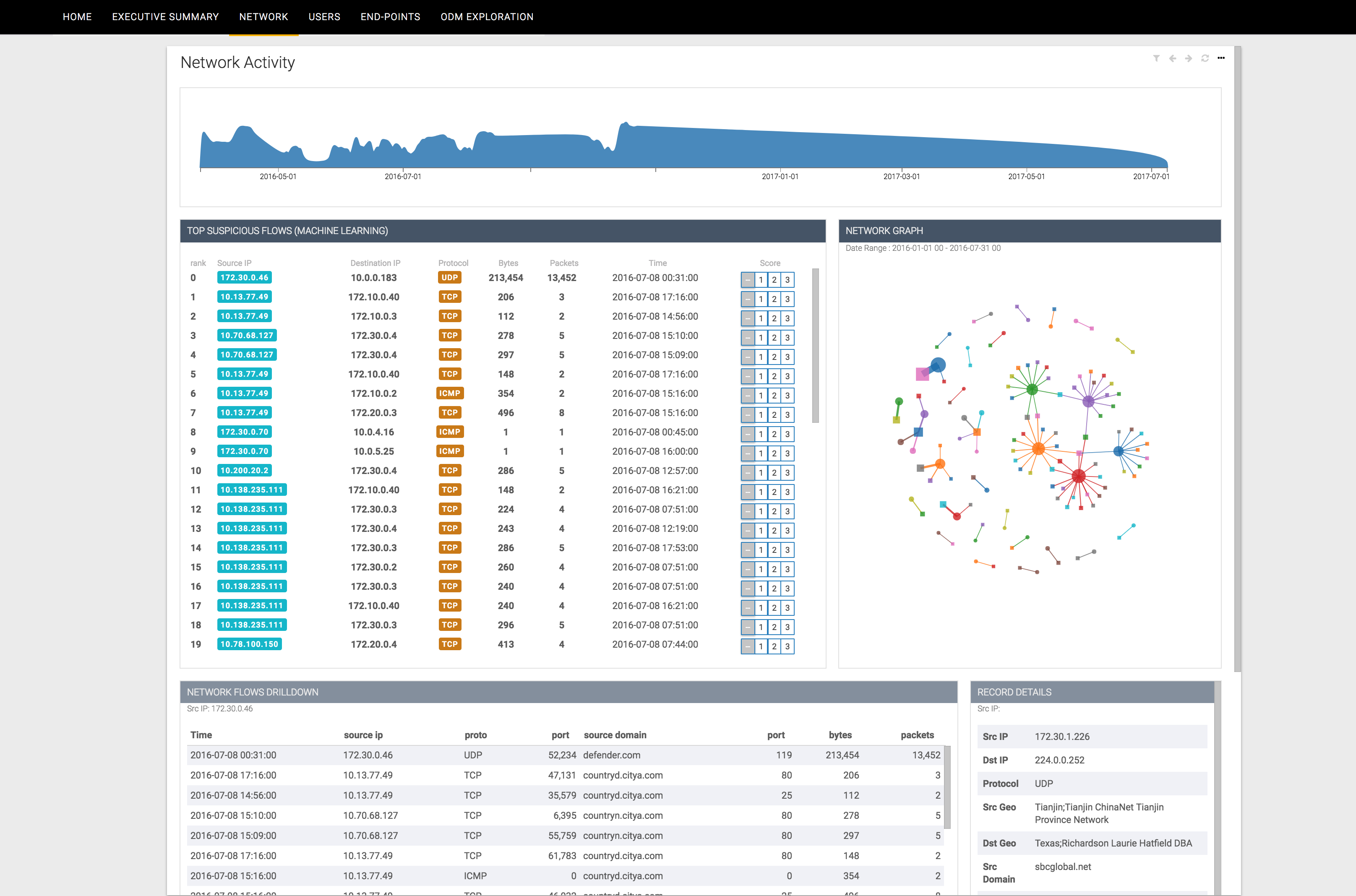The image size is (1356, 896).
Task: Open the Executive Summary tab
Action: [x=165, y=17]
